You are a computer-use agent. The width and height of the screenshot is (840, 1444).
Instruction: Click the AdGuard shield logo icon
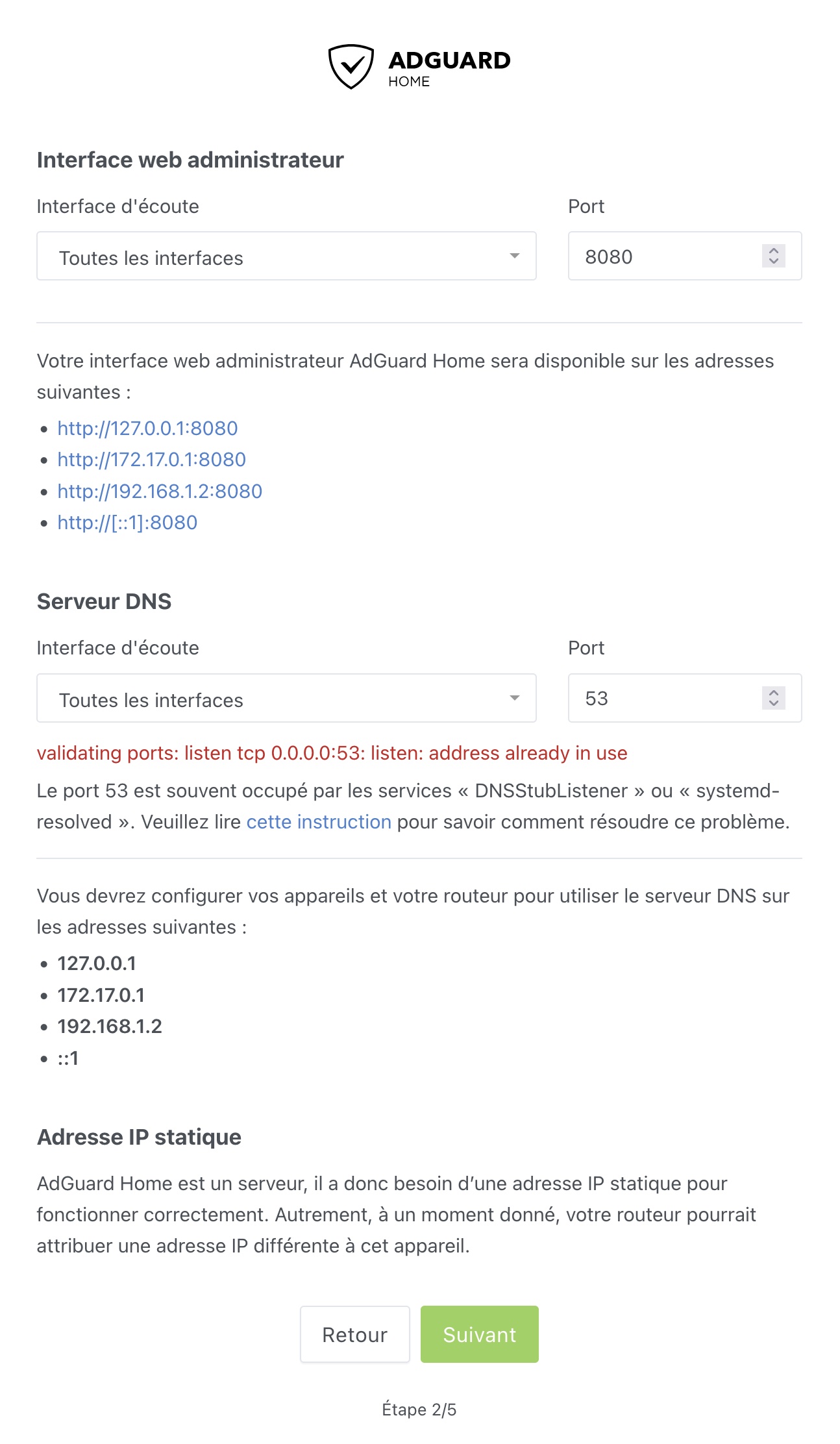pyautogui.click(x=351, y=66)
